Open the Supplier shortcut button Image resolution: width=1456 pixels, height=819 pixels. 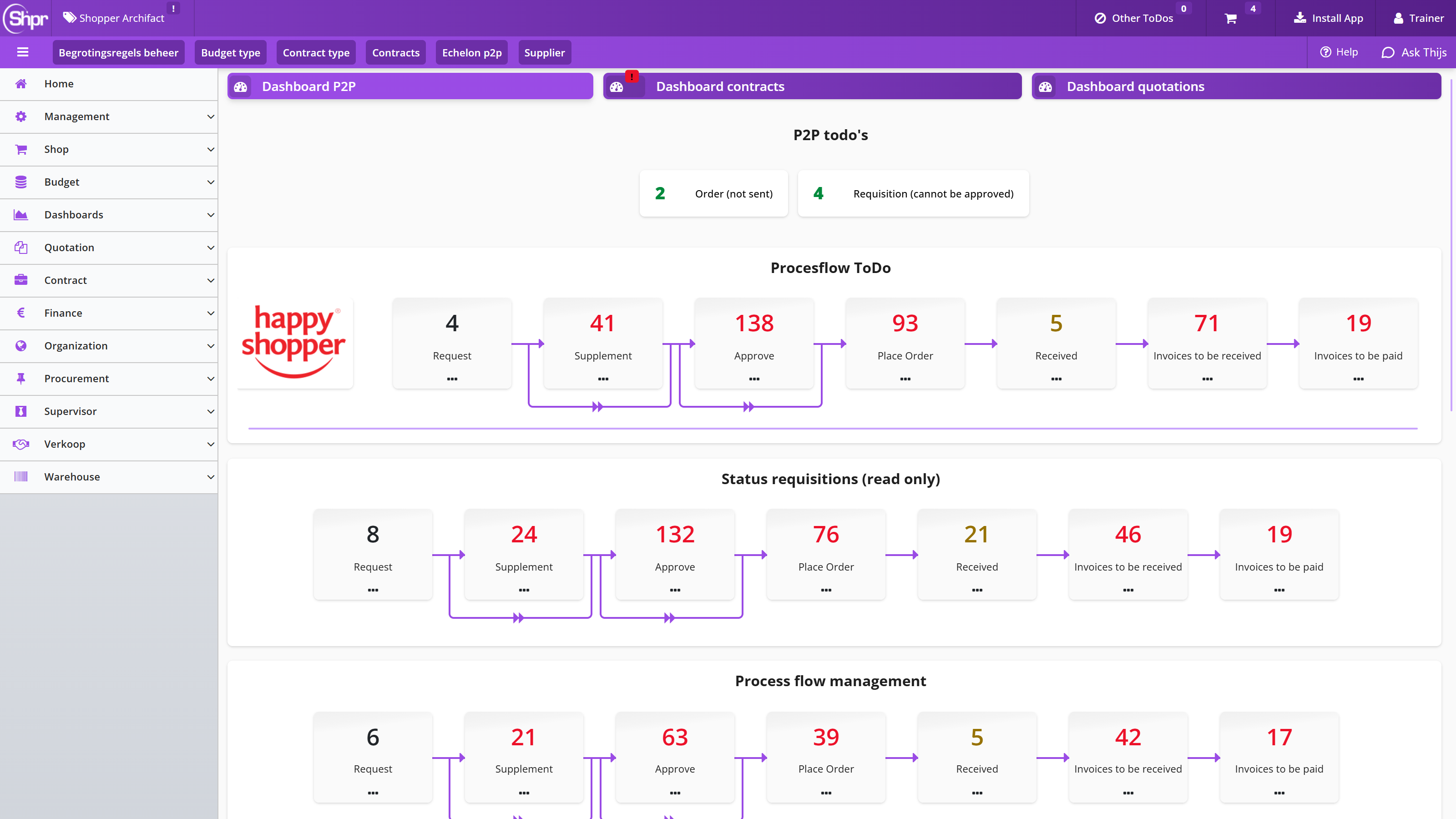(544, 53)
